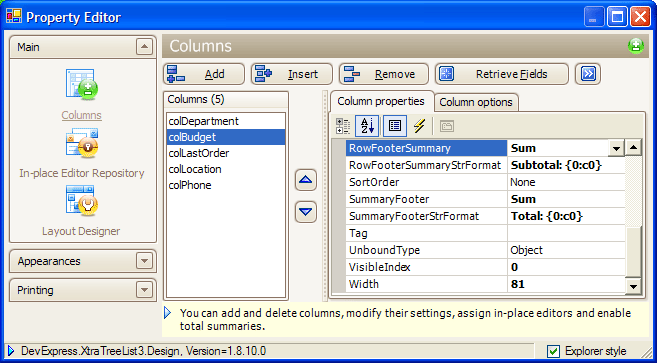This screenshot has width=657, height=363.
Task: Close the Property Editor window
Action: tap(640, 17)
